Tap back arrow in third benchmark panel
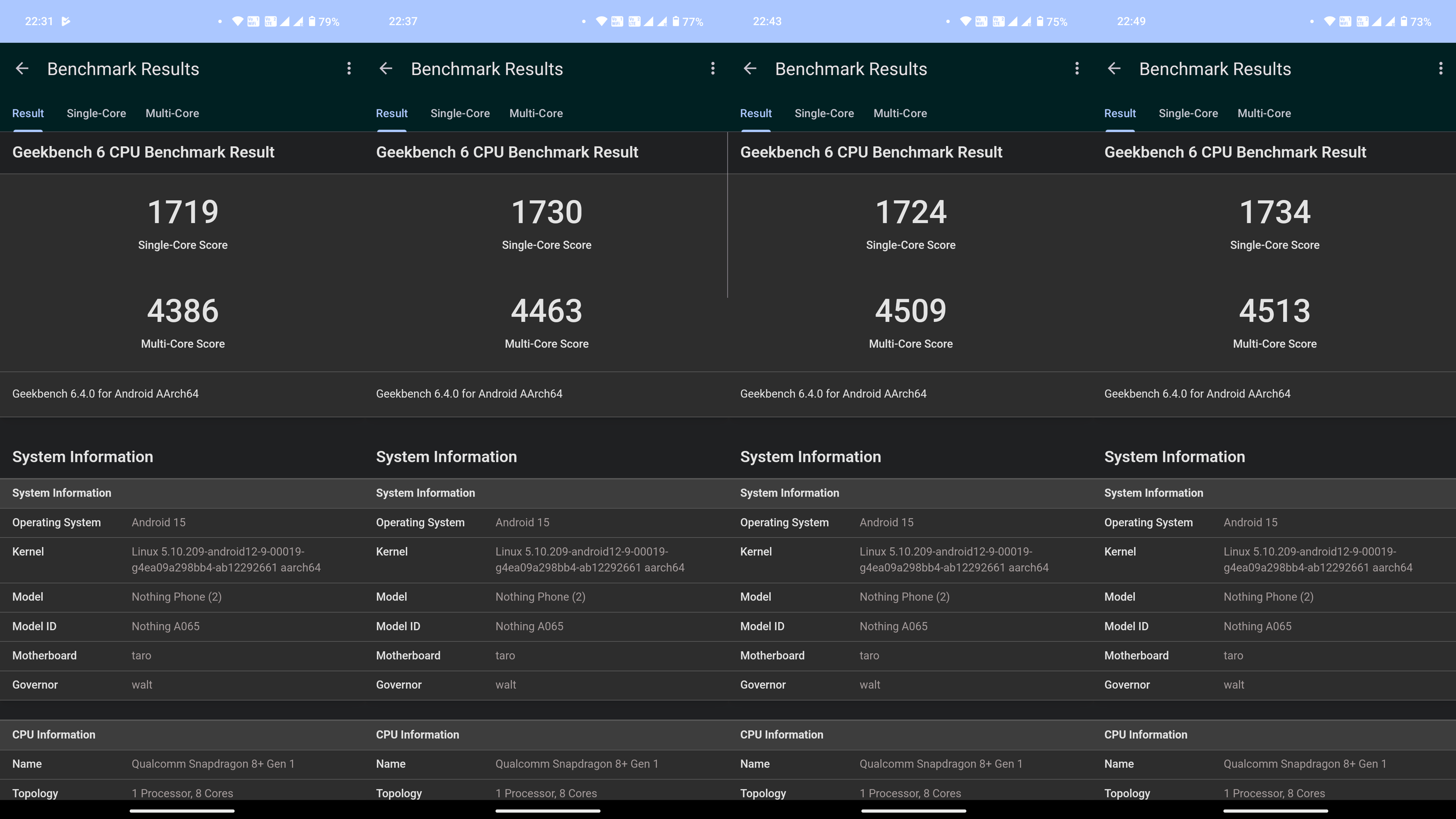The height and width of the screenshot is (819, 1456). tap(750, 68)
